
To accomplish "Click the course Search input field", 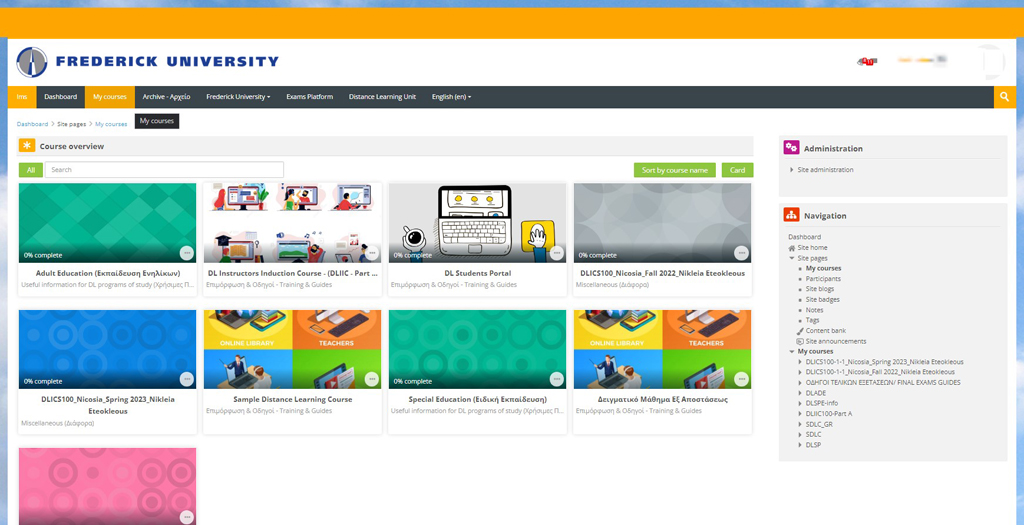I will point(164,170).
